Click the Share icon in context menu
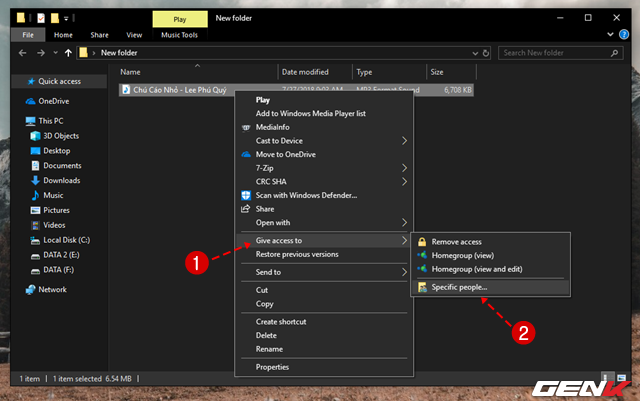The image size is (640, 401). 245,209
